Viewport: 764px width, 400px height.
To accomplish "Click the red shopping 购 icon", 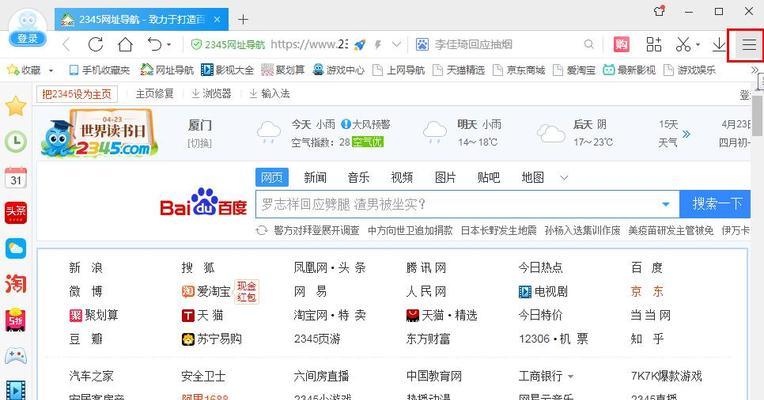I will (621, 44).
